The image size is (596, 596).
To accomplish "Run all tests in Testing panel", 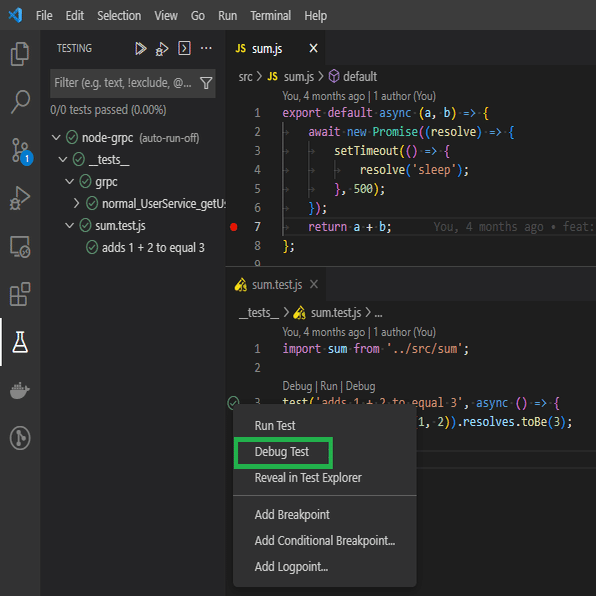I will point(140,48).
